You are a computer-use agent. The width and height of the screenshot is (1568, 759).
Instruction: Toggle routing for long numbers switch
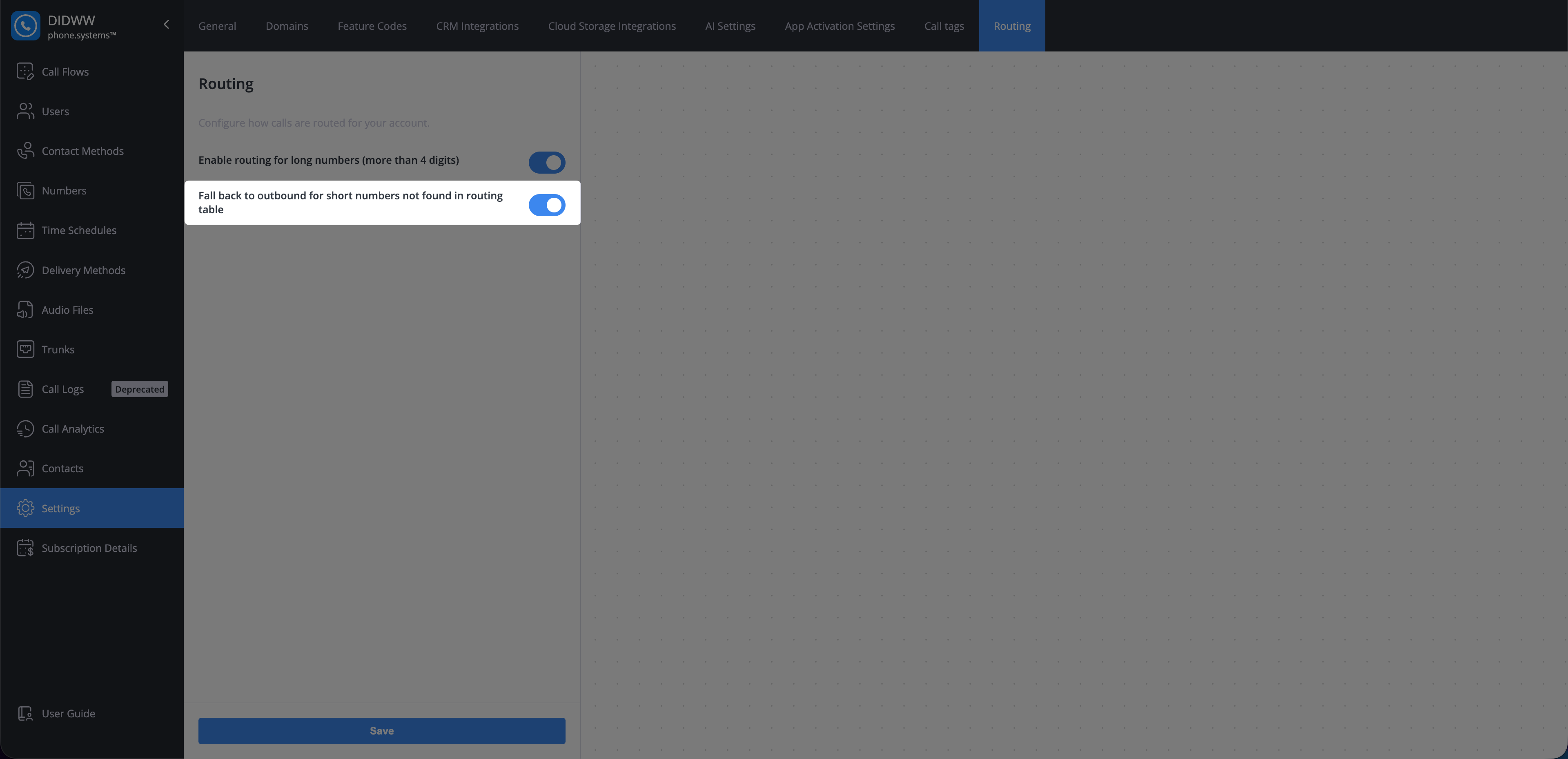pyautogui.click(x=547, y=163)
